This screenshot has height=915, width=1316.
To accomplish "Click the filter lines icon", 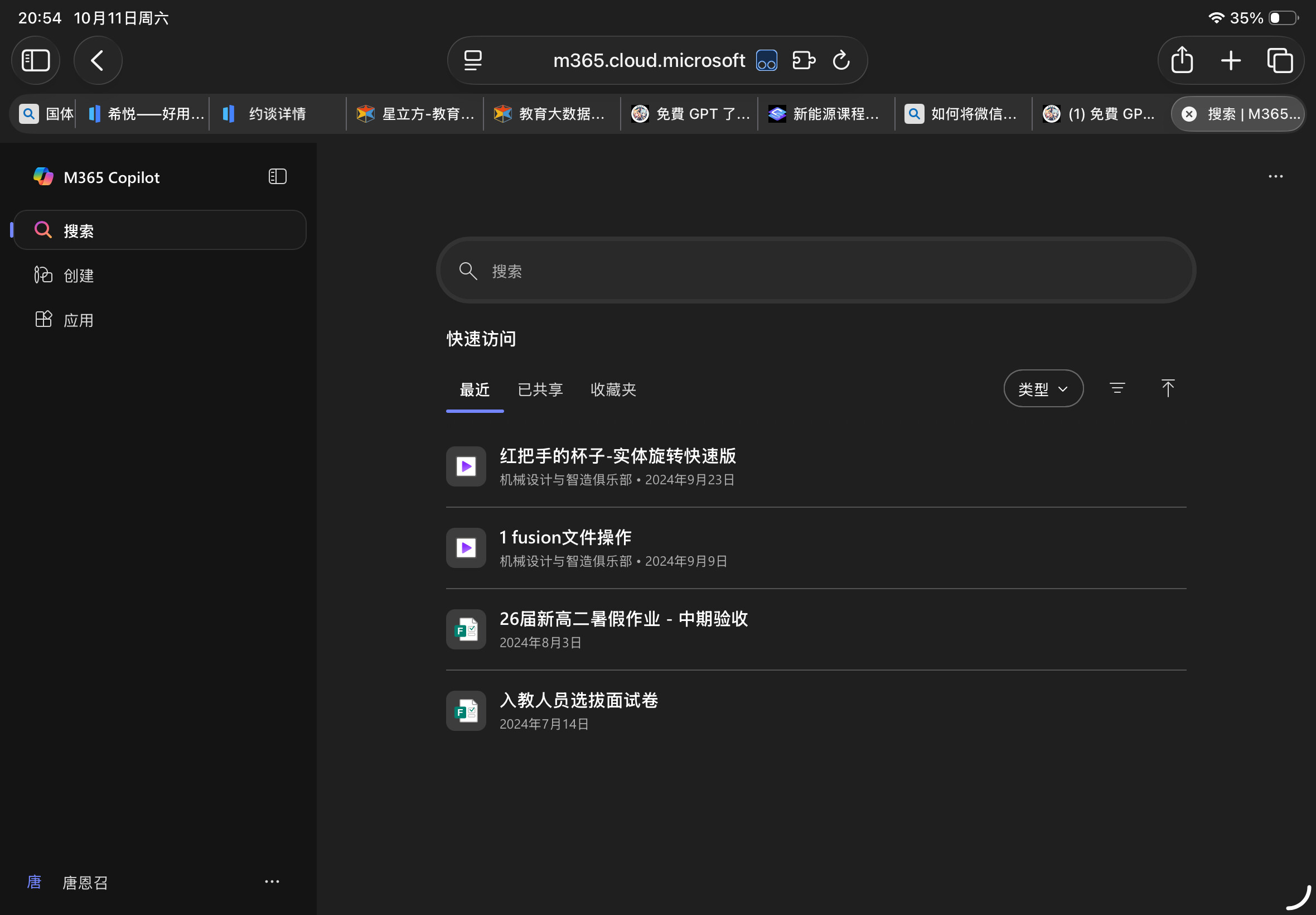I will tap(1116, 388).
